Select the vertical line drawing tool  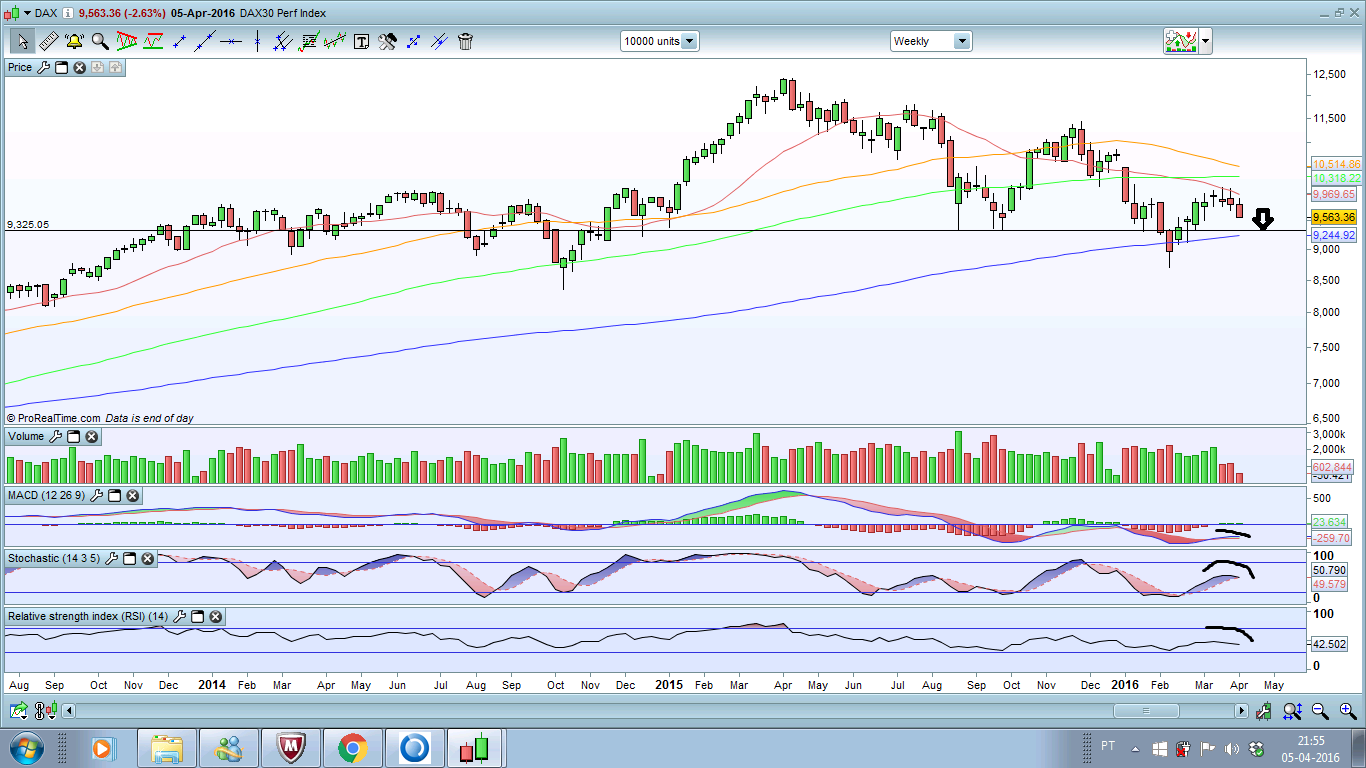(x=257, y=41)
